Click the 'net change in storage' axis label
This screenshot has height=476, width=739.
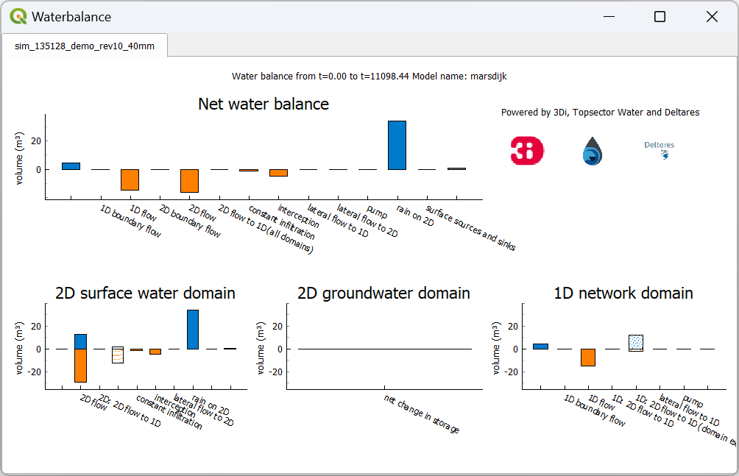coord(421,414)
